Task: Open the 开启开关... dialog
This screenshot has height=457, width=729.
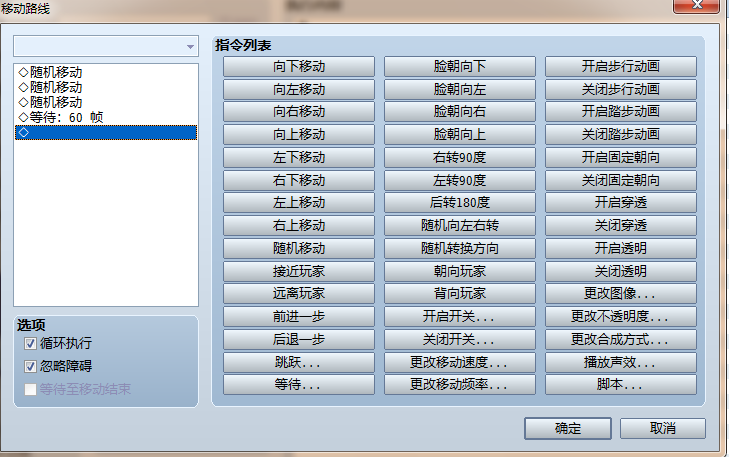Action: pos(459,317)
